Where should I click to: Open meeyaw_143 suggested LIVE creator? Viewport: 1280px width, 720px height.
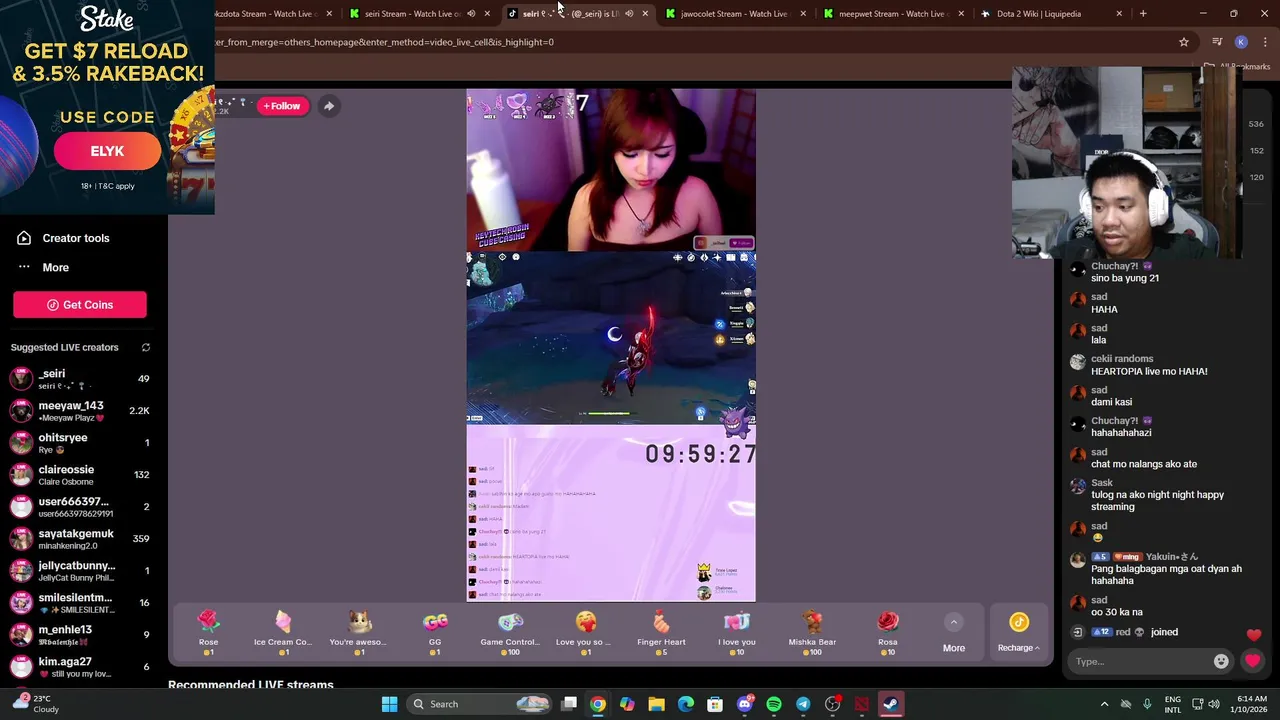click(80, 411)
